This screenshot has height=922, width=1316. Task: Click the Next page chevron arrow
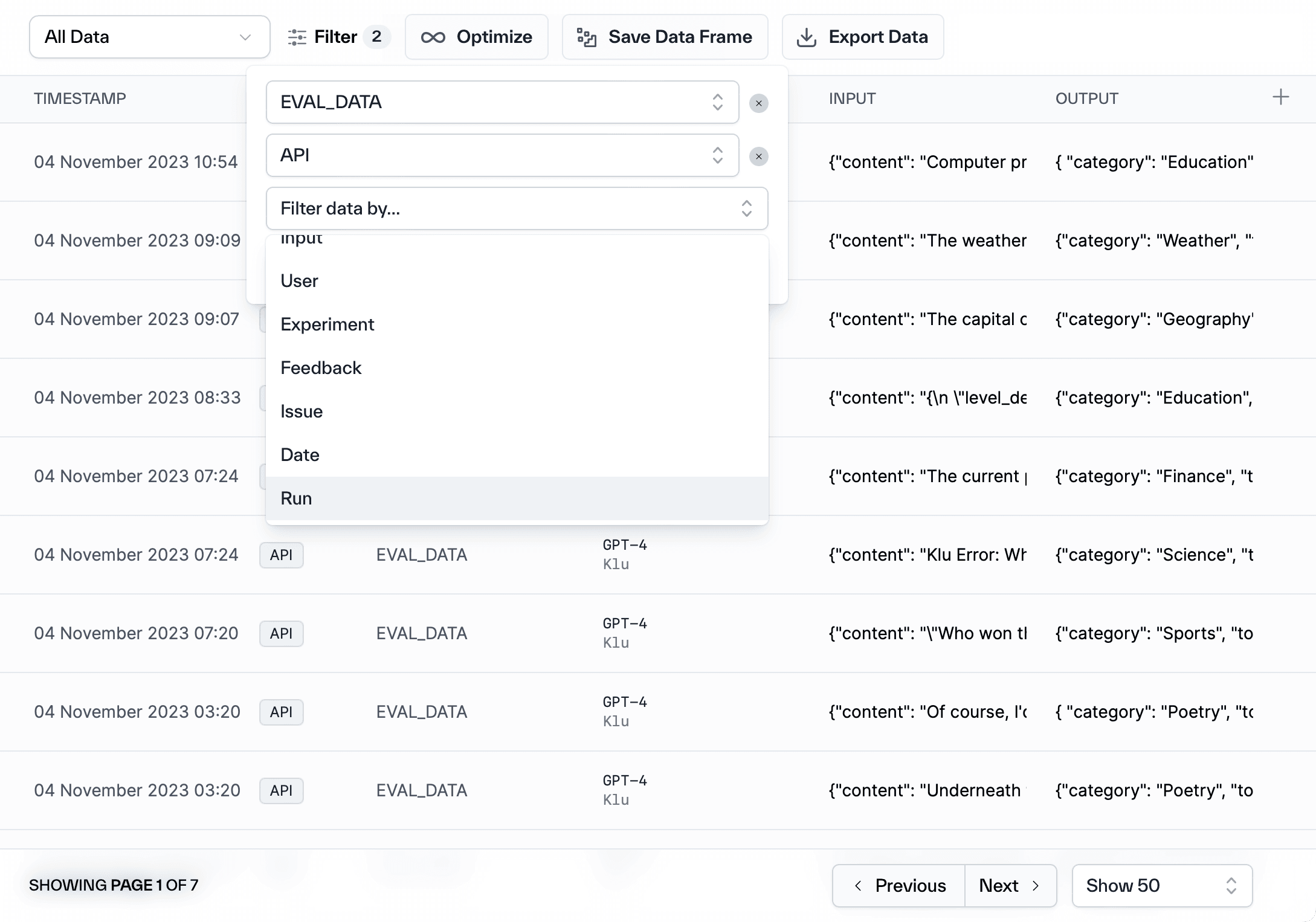1036,886
